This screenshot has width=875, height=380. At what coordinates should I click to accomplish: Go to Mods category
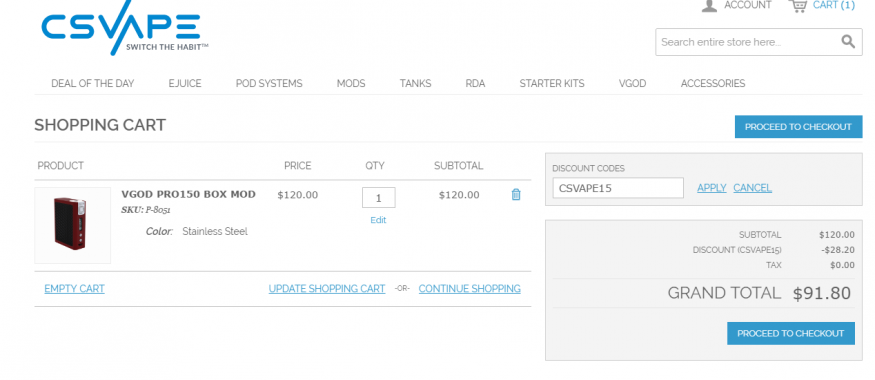click(x=351, y=84)
